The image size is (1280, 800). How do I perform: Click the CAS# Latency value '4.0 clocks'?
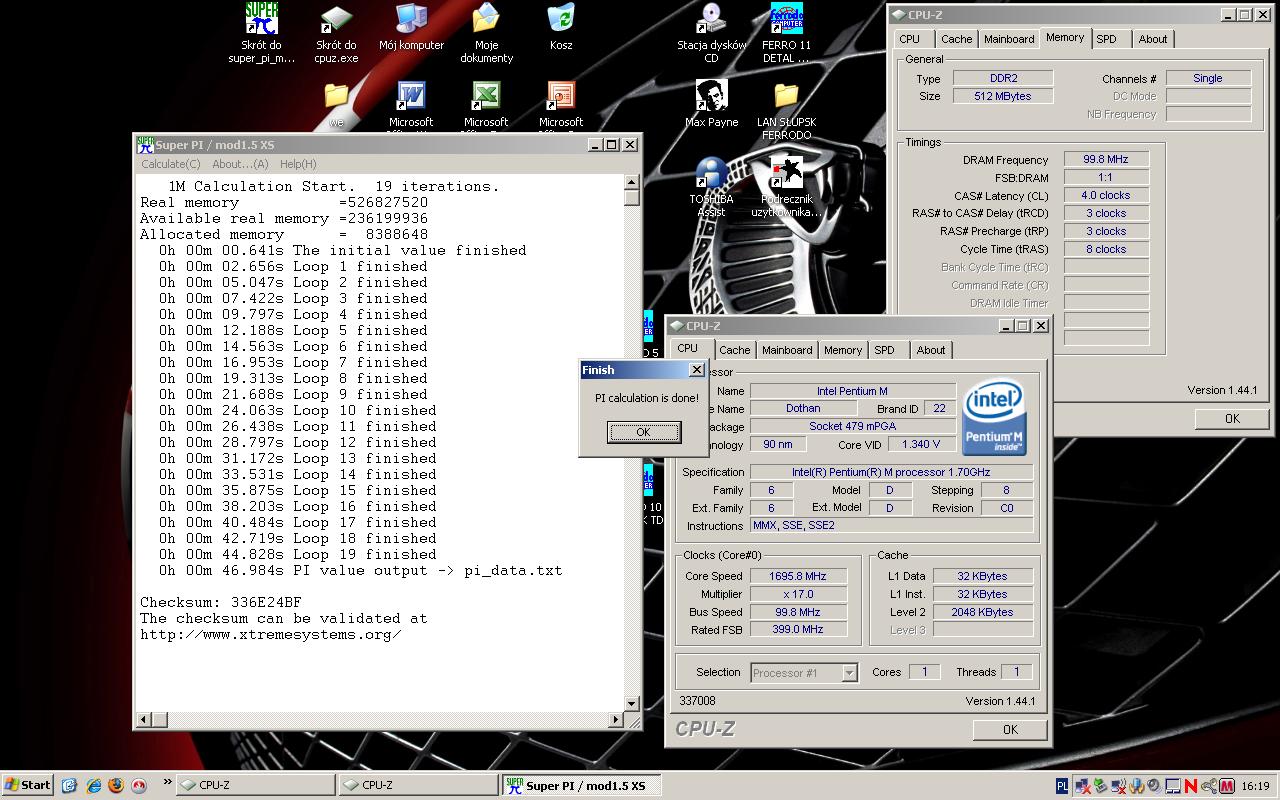click(x=1106, y=196)
